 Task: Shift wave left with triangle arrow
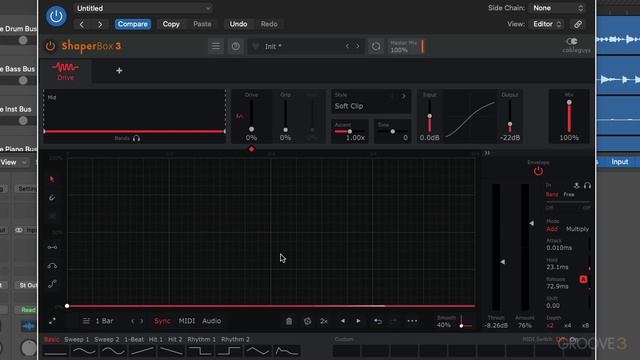pos(342,321)
